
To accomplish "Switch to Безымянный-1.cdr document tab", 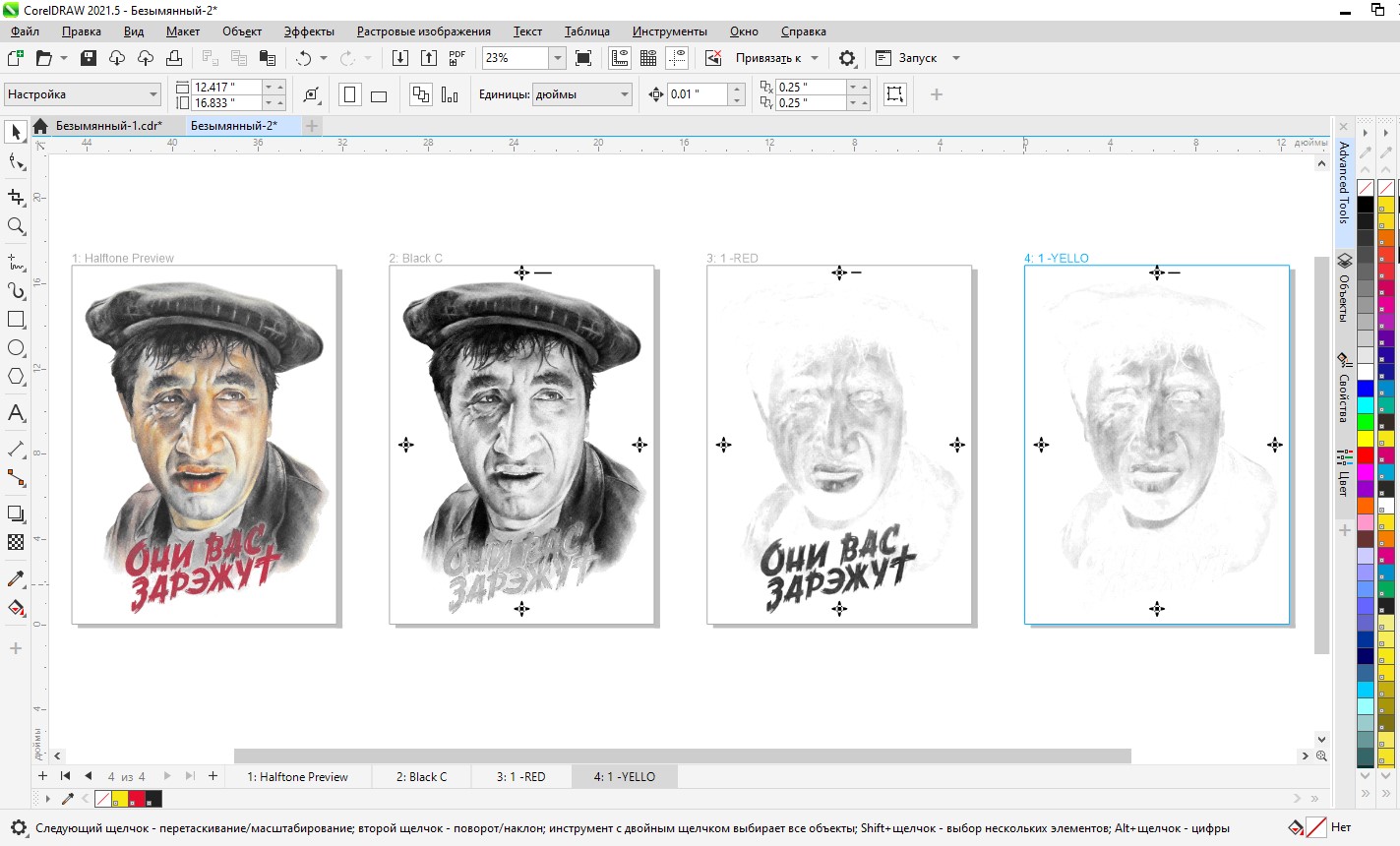I will click(x=108, y=126).
